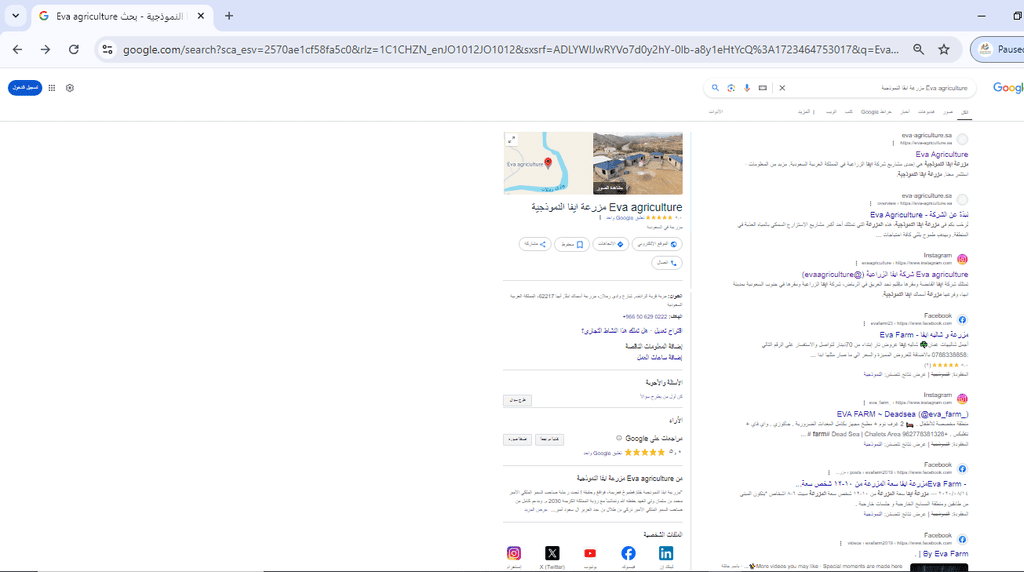
Task: Open the Instagram profile icon
Action: pos(514,553)
